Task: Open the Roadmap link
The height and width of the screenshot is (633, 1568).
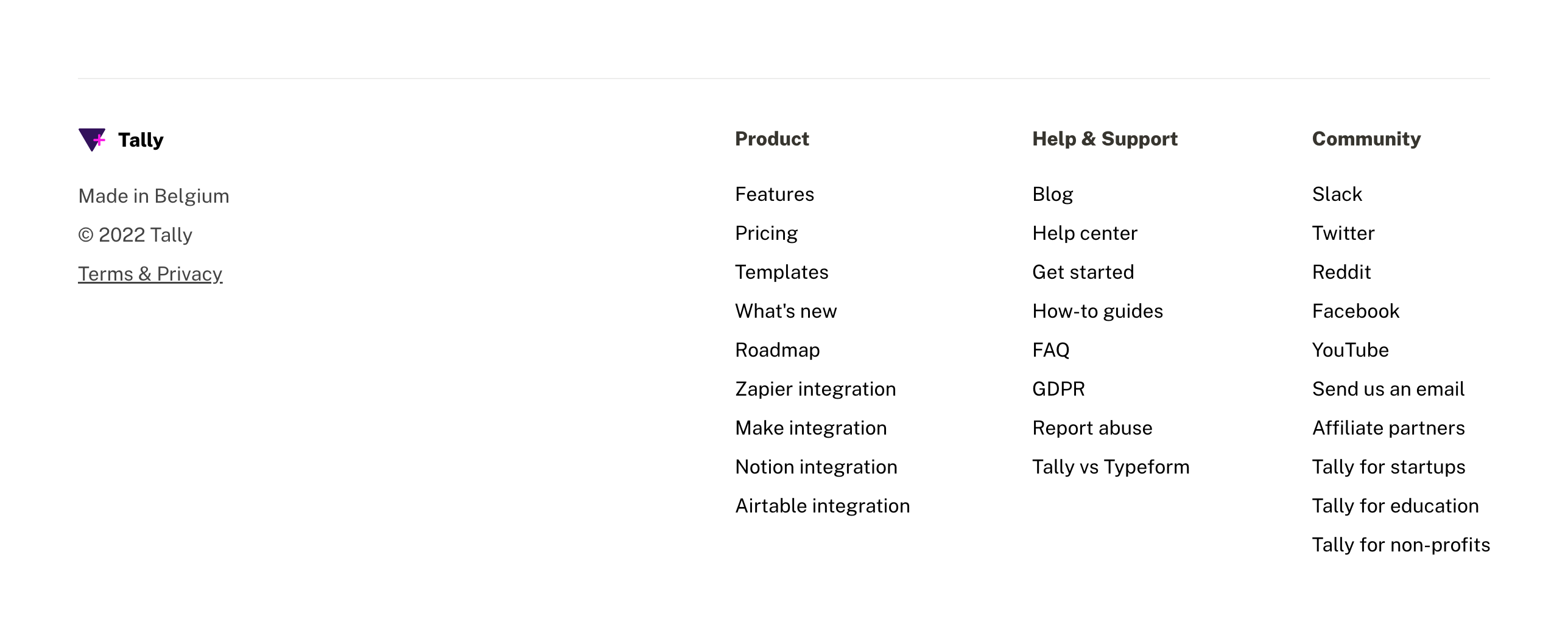Action: (x=777, y=350)
